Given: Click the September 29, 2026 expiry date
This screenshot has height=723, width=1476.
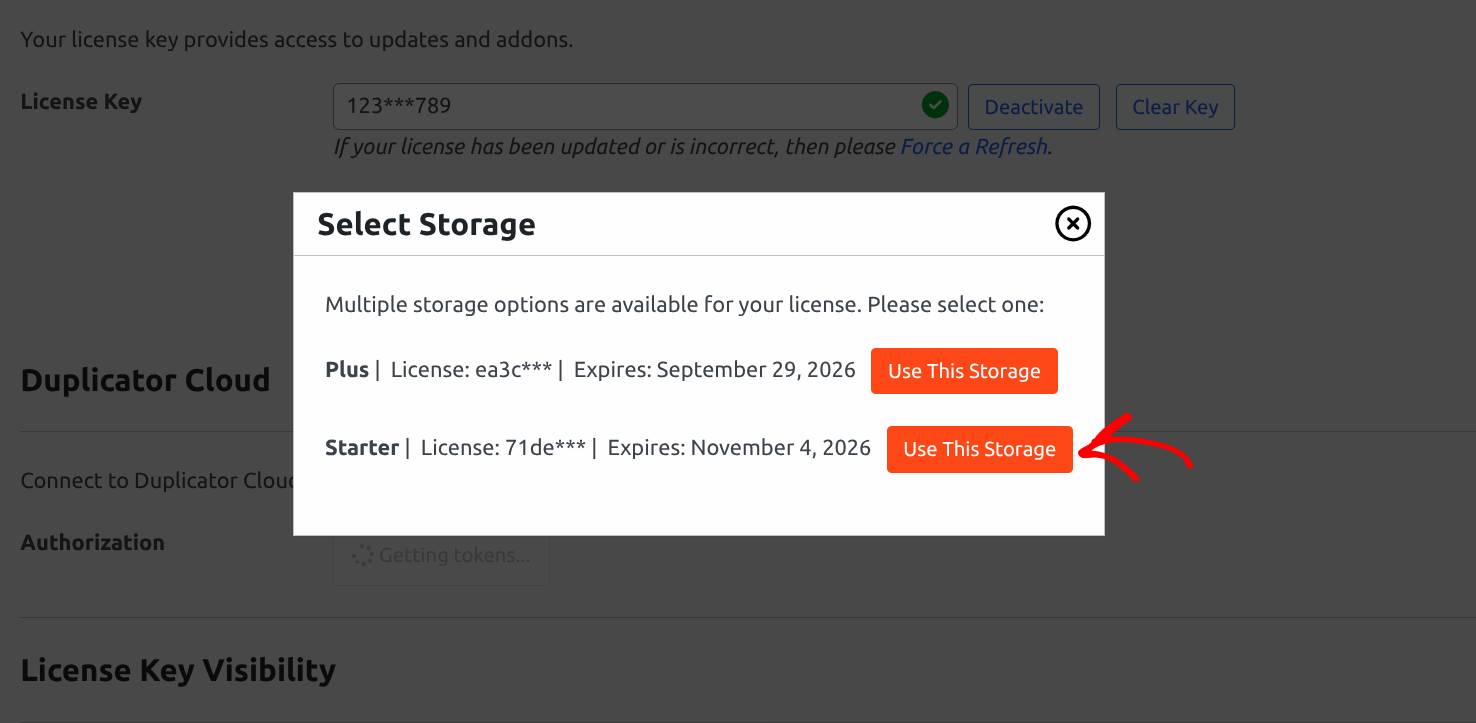Looking at the screenshot, I should coord(756,370).
